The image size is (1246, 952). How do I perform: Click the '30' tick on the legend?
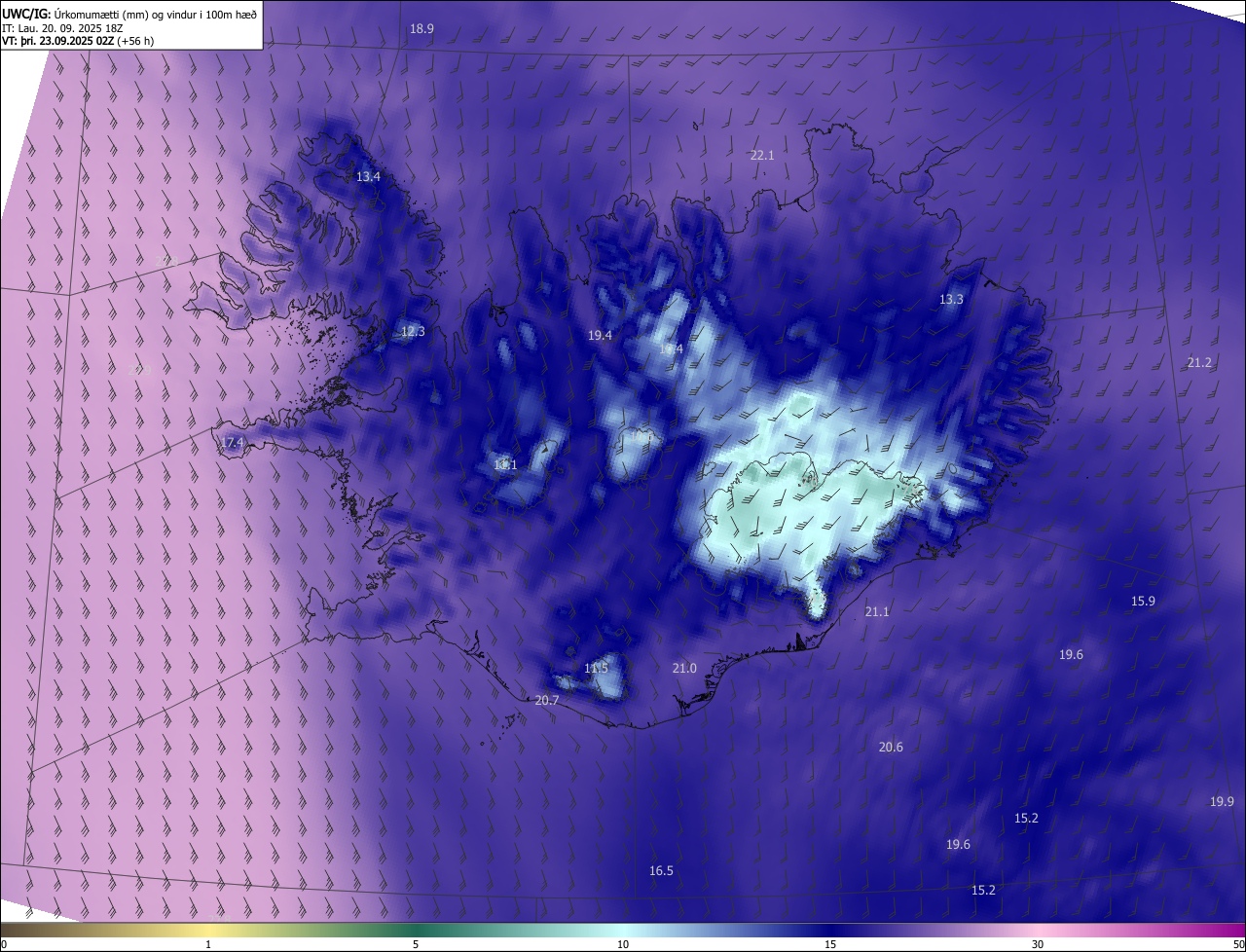coord(1038,945)
